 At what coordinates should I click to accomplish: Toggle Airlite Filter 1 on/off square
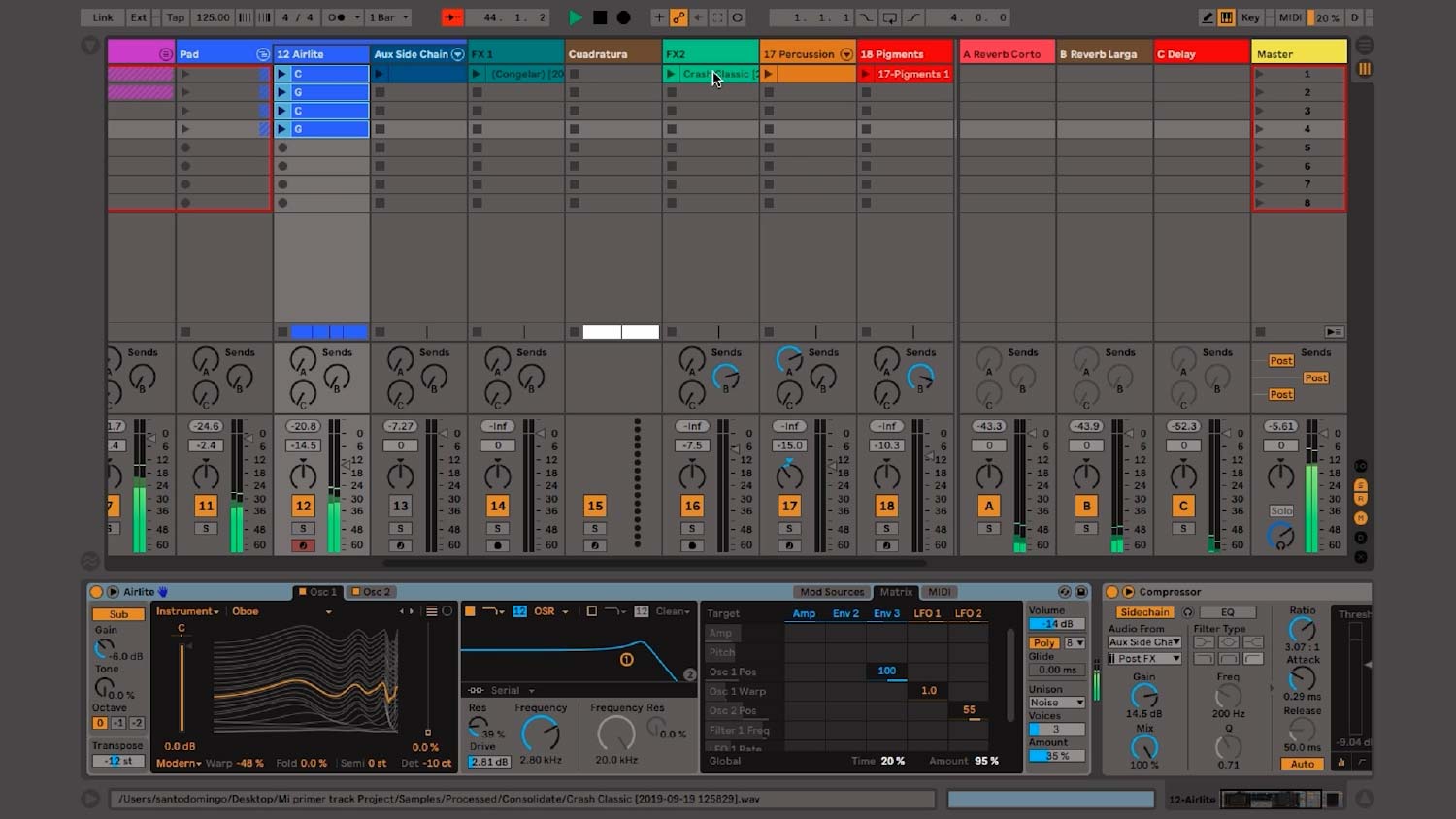pos(471,611)
